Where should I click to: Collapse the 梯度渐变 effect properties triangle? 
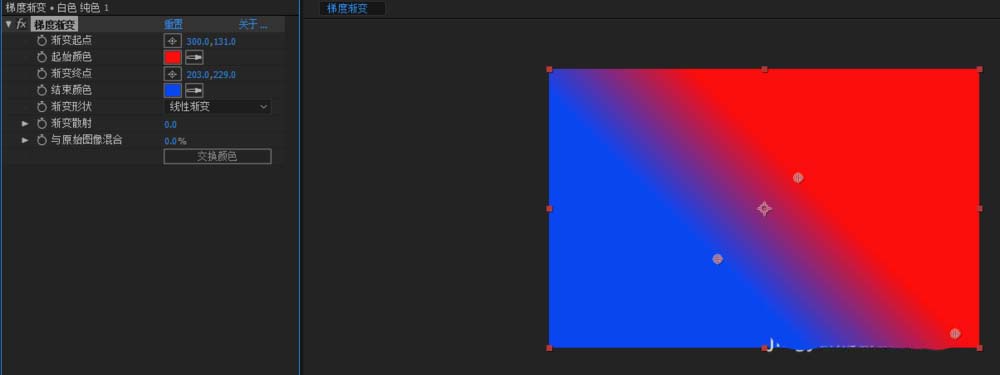8,24
